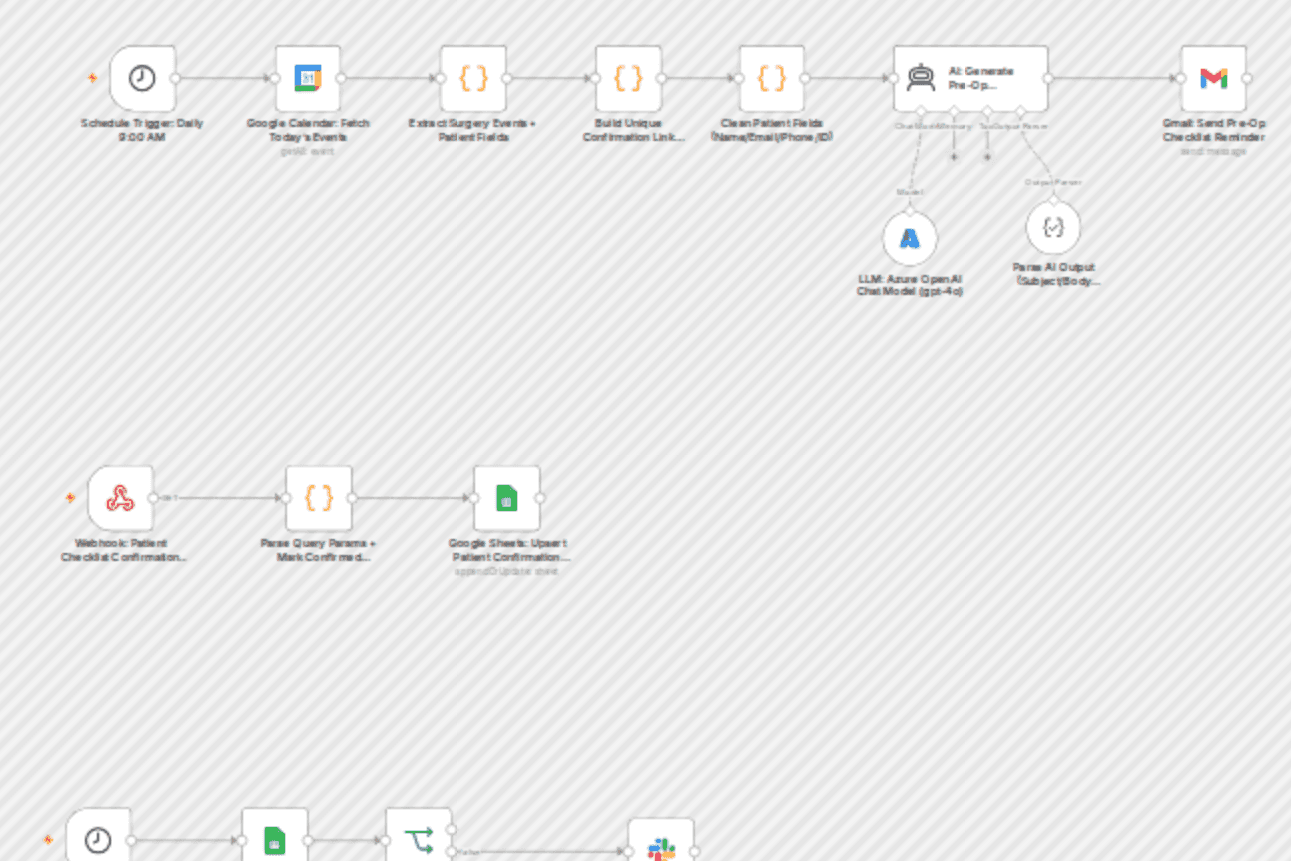Click the 'LLM: Azure OpenAI Chat Model (gpt-4o)' label
1291x861 pixels.
[x=910, y=285]
